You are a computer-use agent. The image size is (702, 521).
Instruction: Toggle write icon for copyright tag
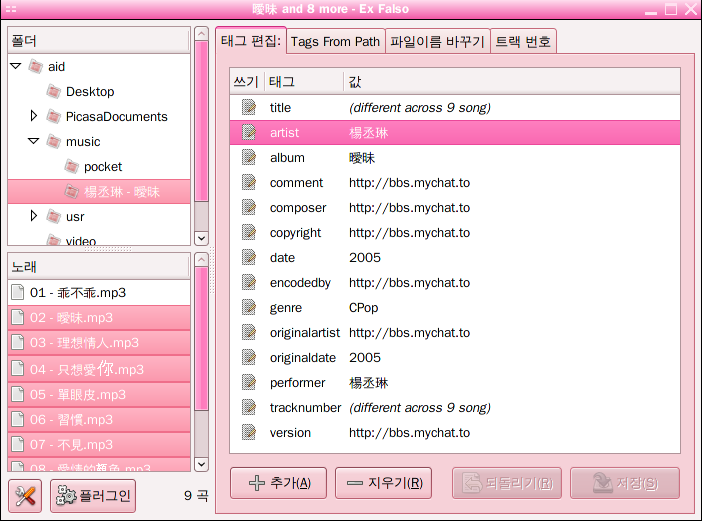click(248, 233)
